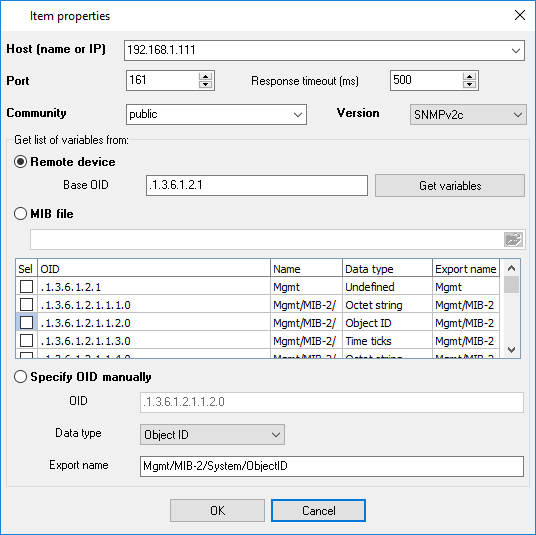Image resolution: width=536 pixels, height=535 pixels.
Task: Open the Data type Object ID dropdown
Action: click(276, 435)
